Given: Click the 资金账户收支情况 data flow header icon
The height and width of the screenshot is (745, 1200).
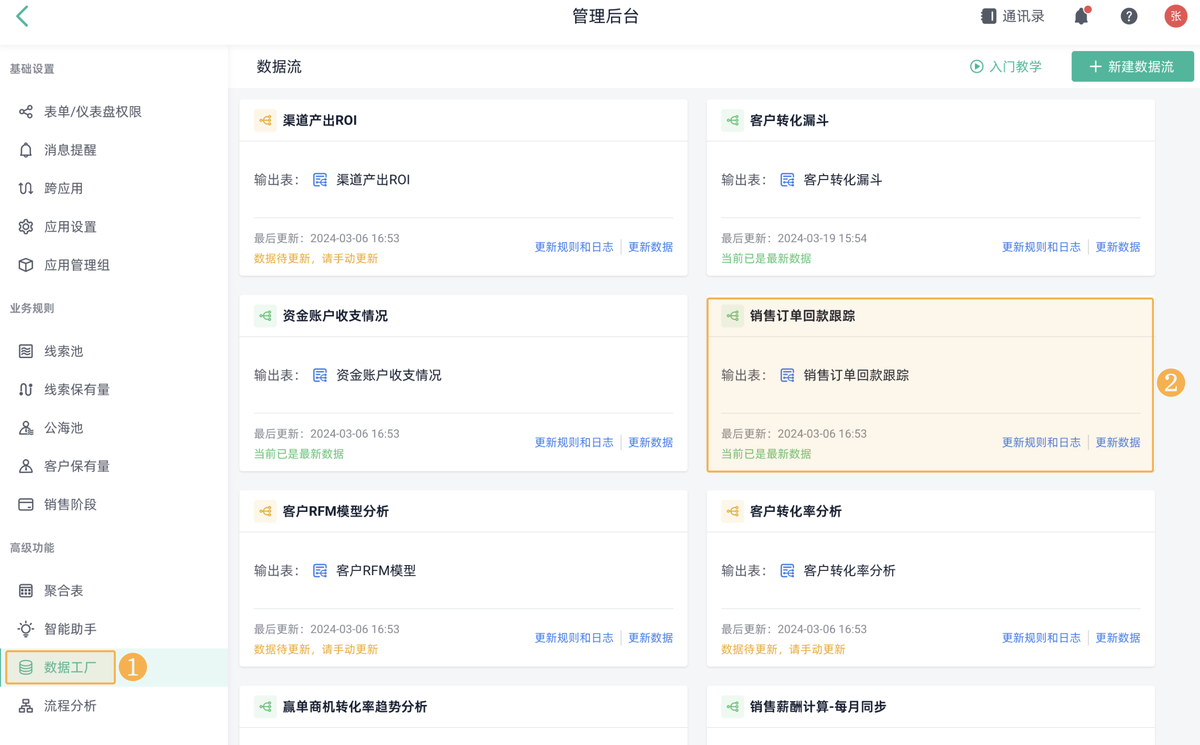Looking at the screenshot, I should tap(265, 316).
